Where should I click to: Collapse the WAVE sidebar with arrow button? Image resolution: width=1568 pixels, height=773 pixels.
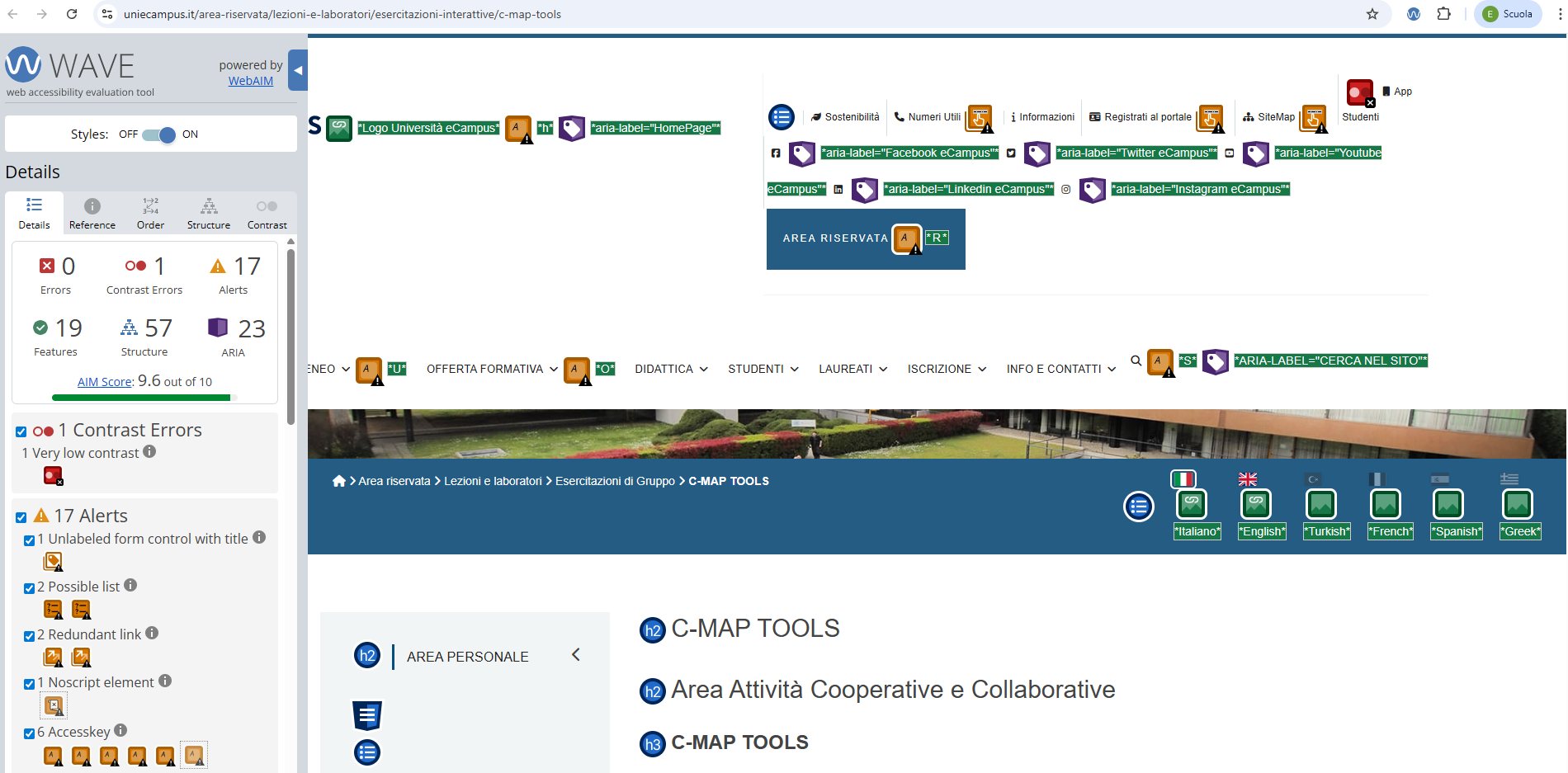(298, 71)
